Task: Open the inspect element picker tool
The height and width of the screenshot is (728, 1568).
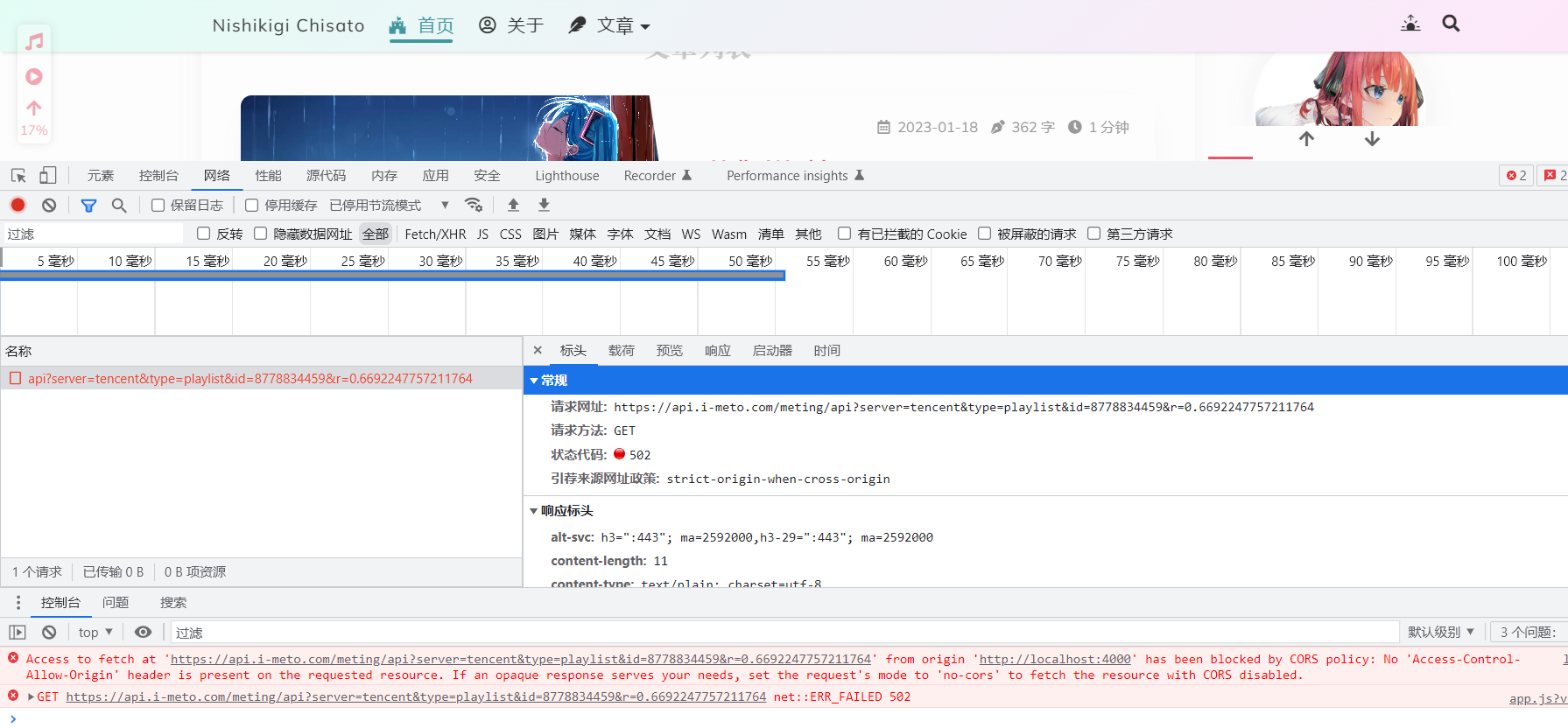Action: (18, 176)
